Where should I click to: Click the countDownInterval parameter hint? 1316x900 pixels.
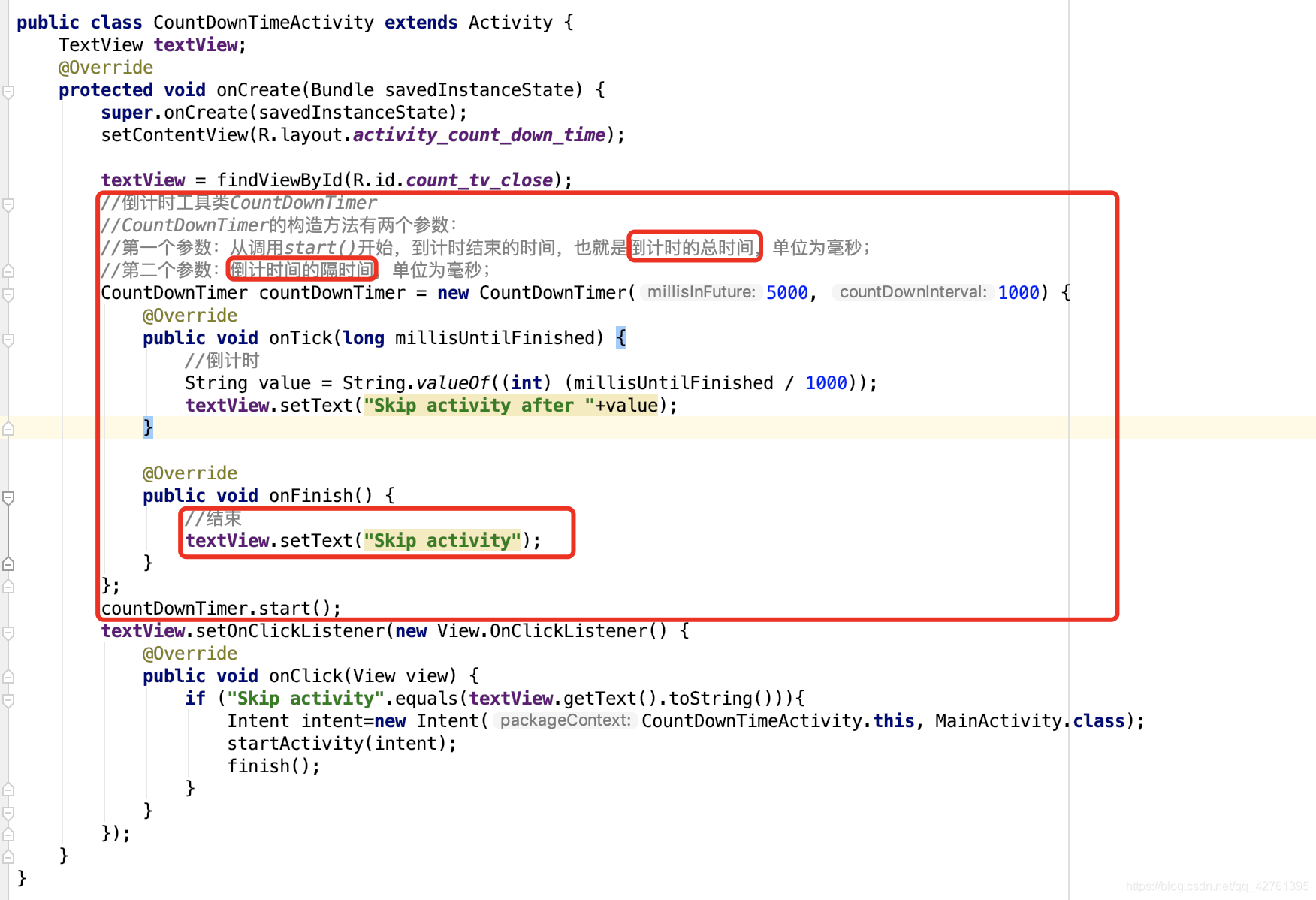point(913,292)
